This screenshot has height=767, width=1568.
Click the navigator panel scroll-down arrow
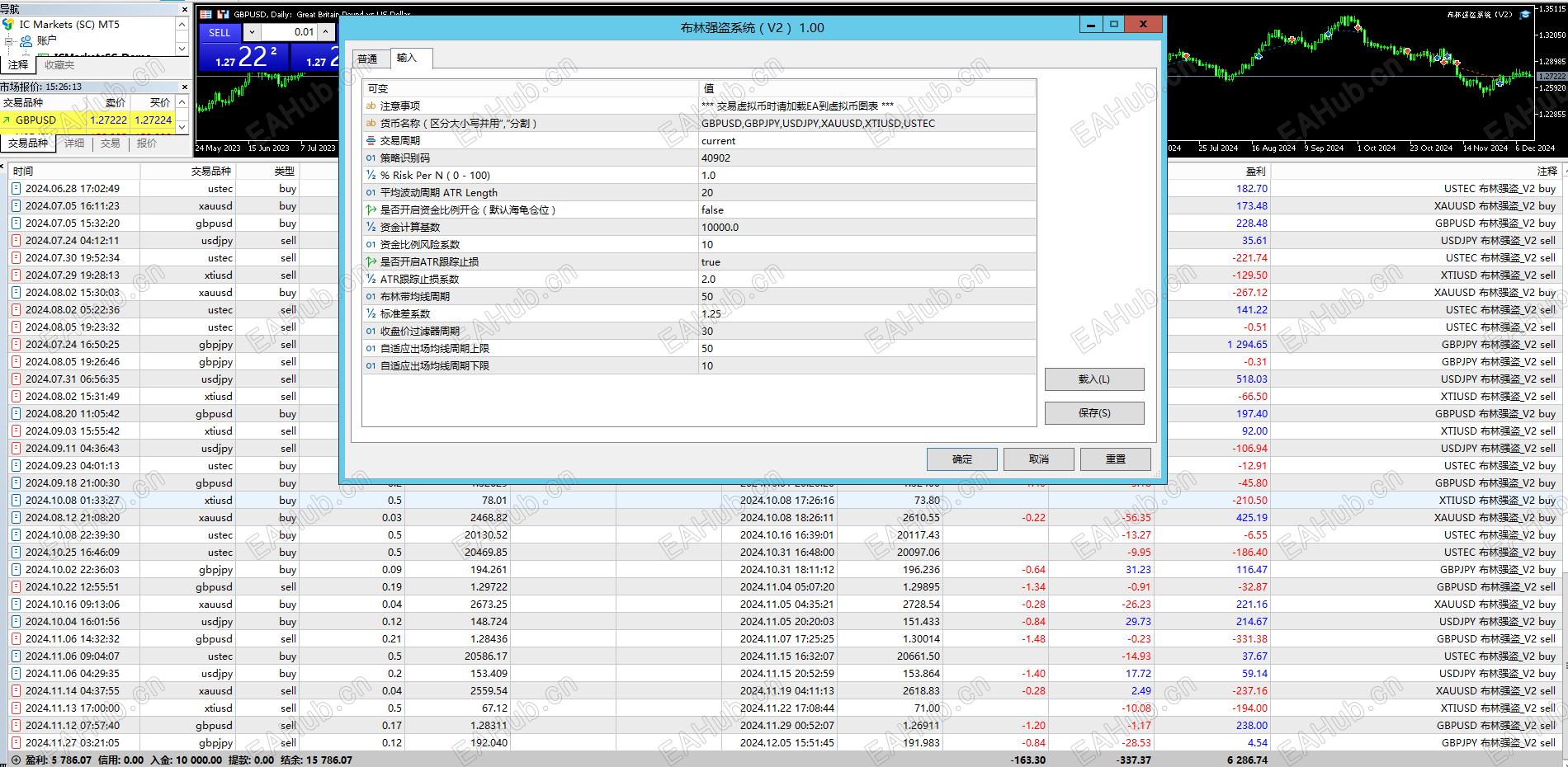pos(182,49)
